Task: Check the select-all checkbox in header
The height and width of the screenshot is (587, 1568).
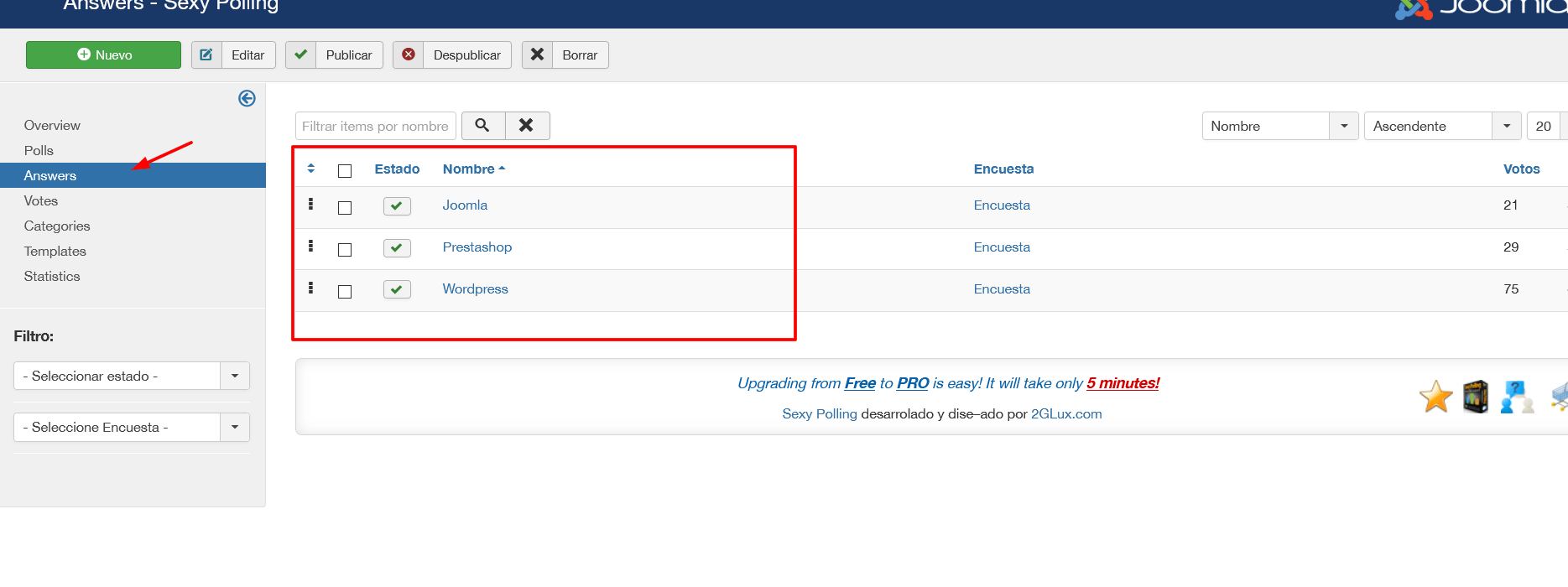Action: [345, 171]
